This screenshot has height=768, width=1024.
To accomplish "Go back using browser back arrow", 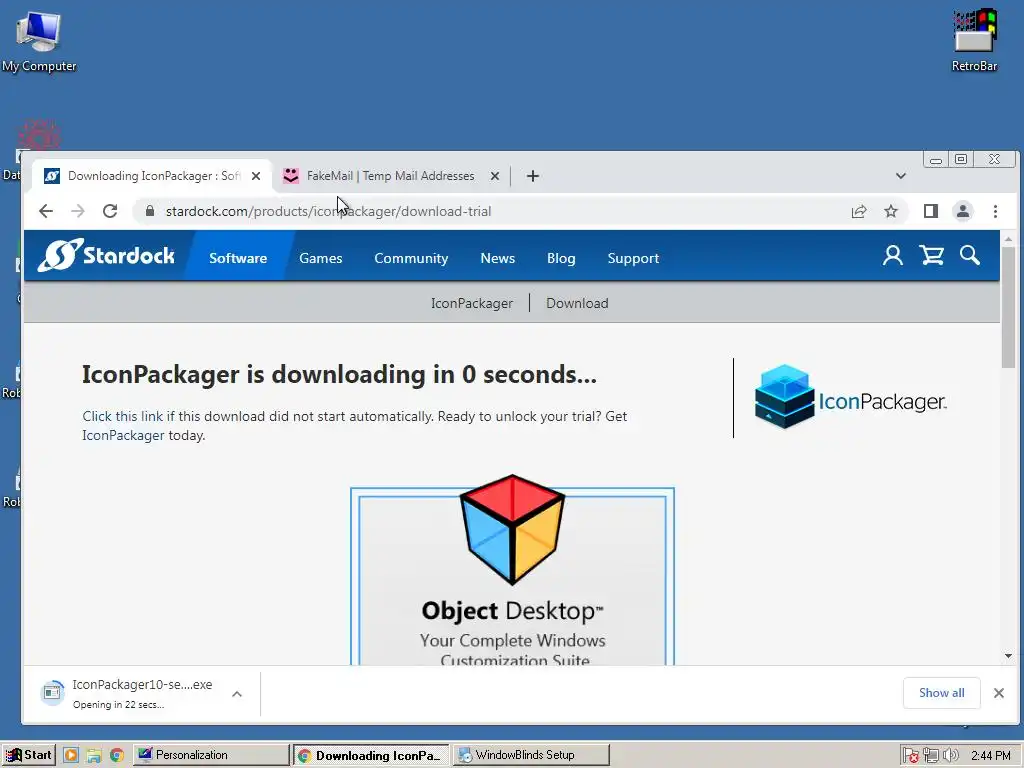I will tap(46, 211).
